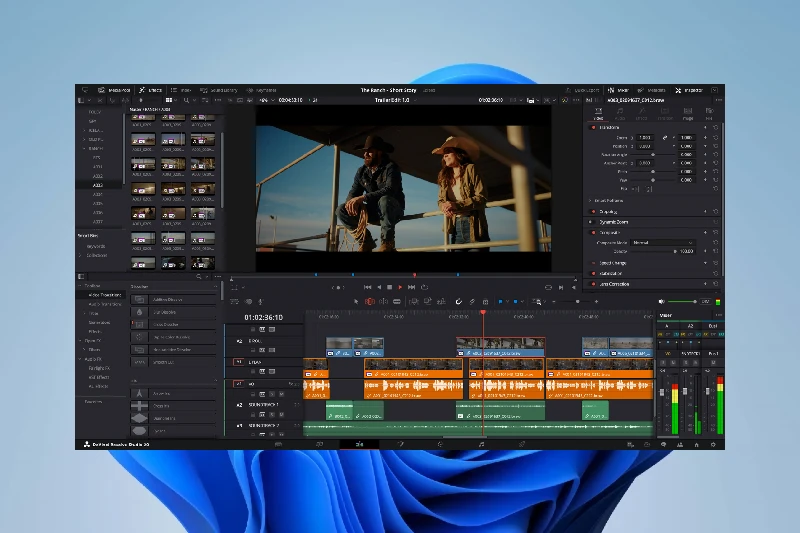Click the Quick Export button
This screenshot has height=533, width=800.
583,90
